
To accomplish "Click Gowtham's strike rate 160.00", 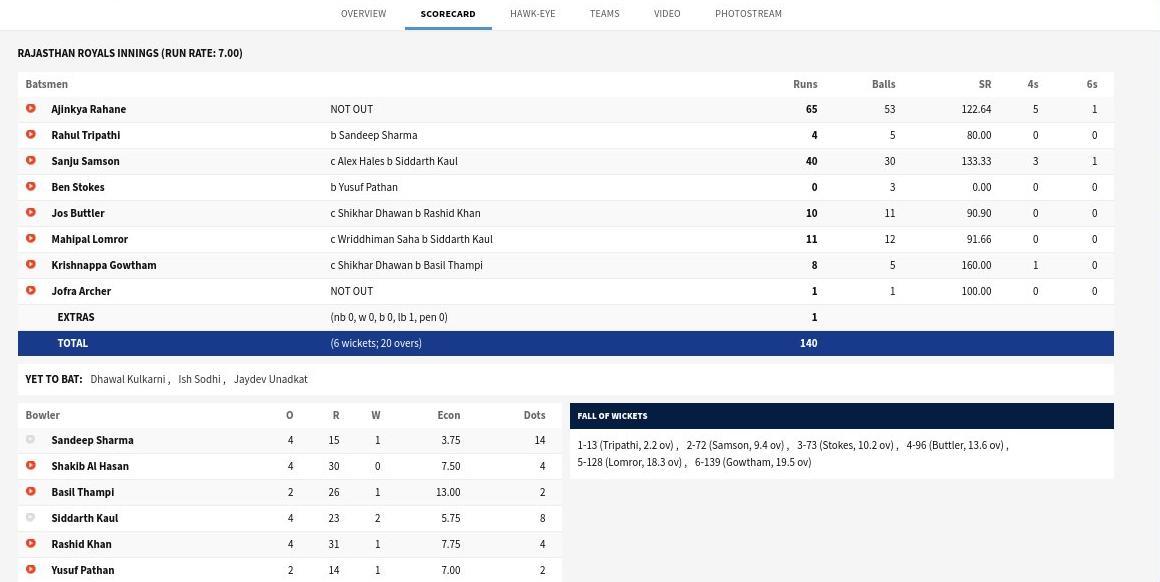I will [x=977, y=265].
